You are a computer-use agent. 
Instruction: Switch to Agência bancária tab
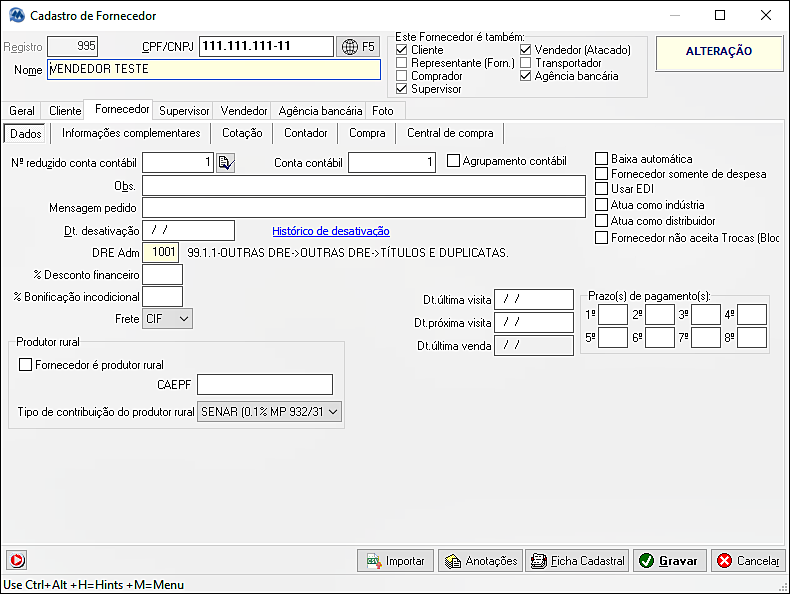(x=320, y=111)
